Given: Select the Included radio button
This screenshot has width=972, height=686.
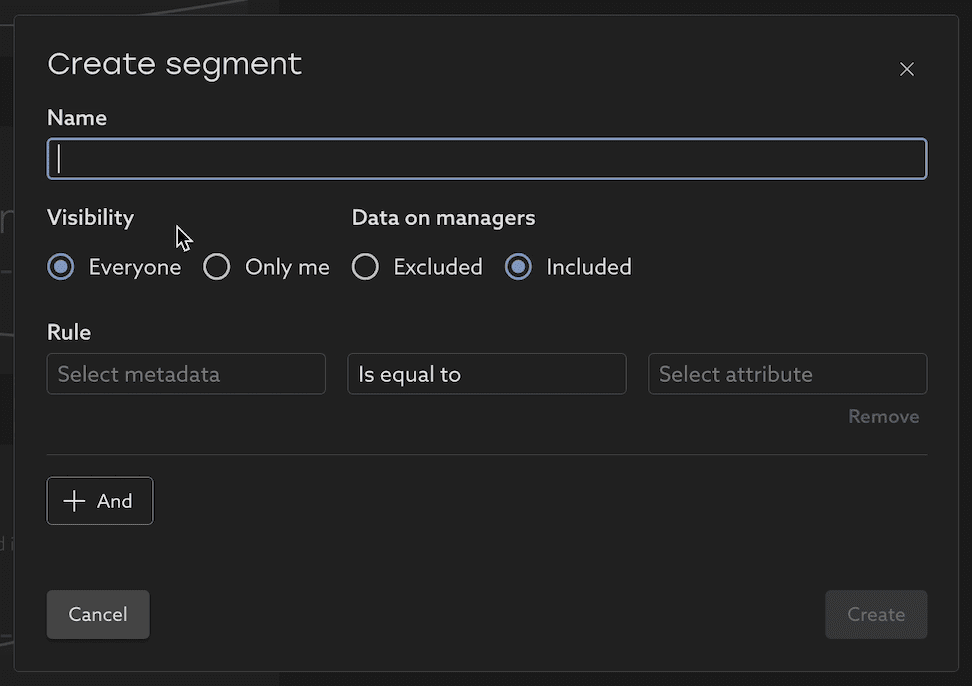Looking at the screenshot, I should point(518,267).
